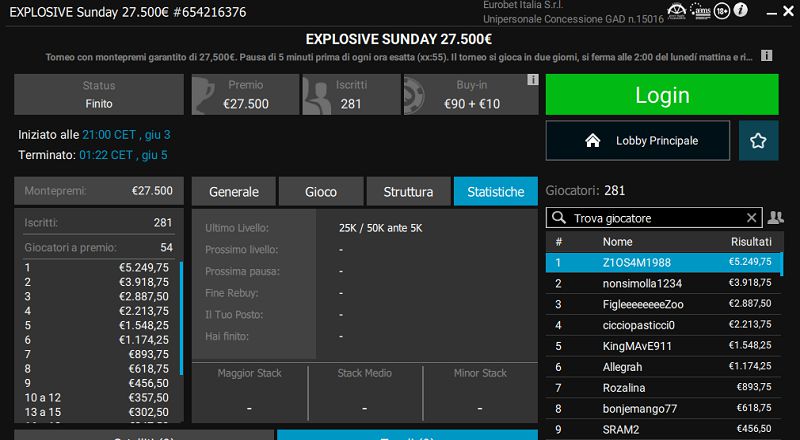
Task: Select player row FigleeeeeeeeZoo
Action: point(663,304)
